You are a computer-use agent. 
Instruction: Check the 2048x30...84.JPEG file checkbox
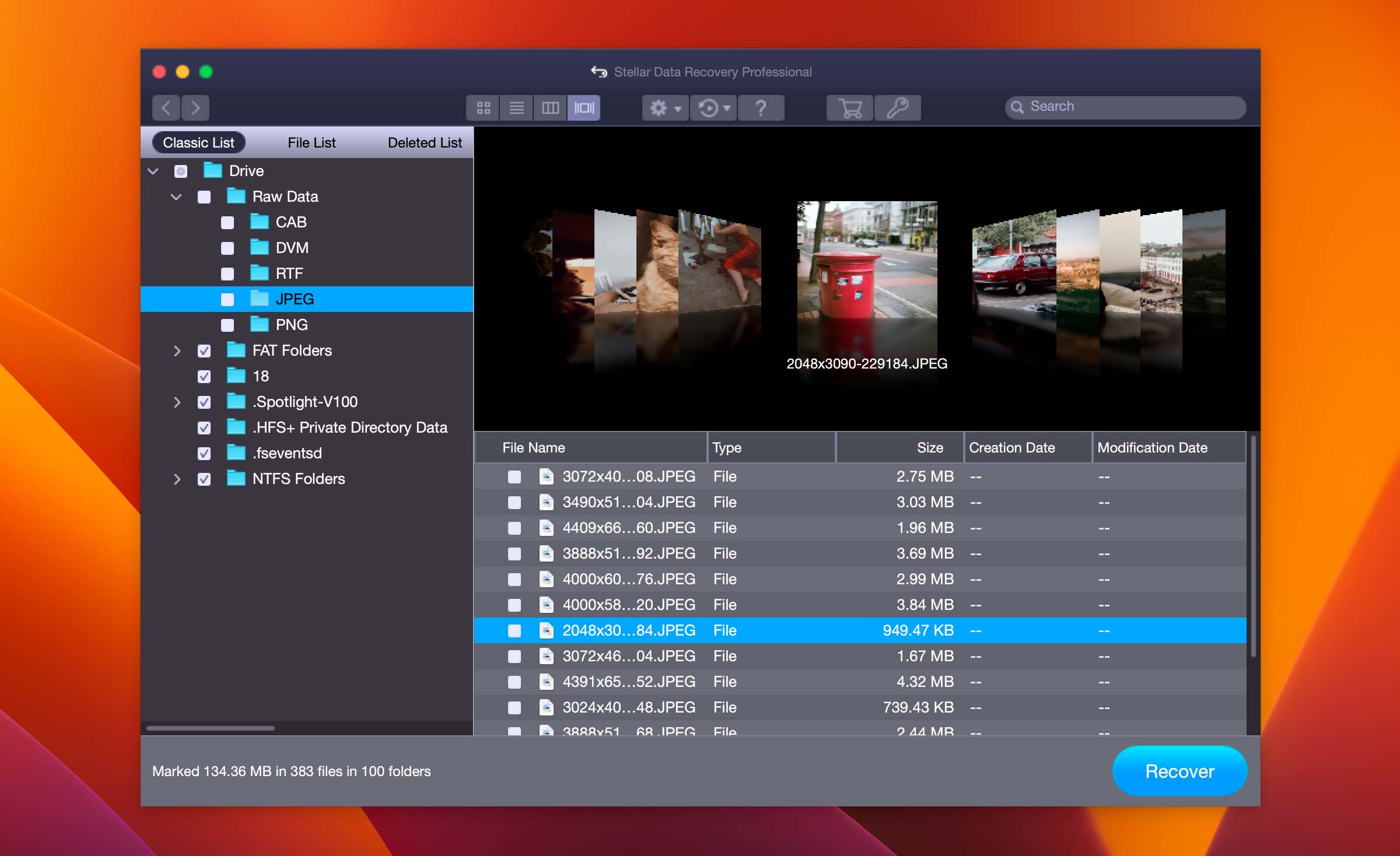pos(514,631)
